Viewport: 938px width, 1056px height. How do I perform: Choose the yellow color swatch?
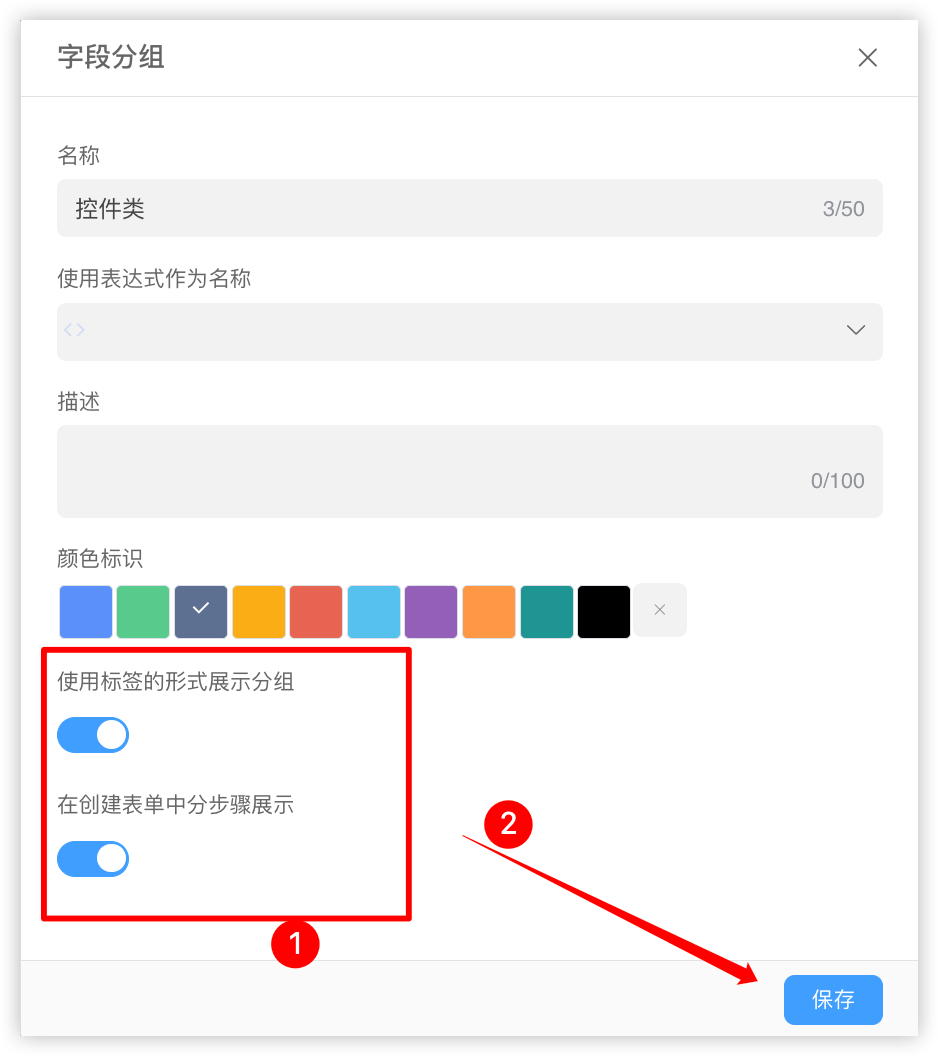click(x=259, y=612)
